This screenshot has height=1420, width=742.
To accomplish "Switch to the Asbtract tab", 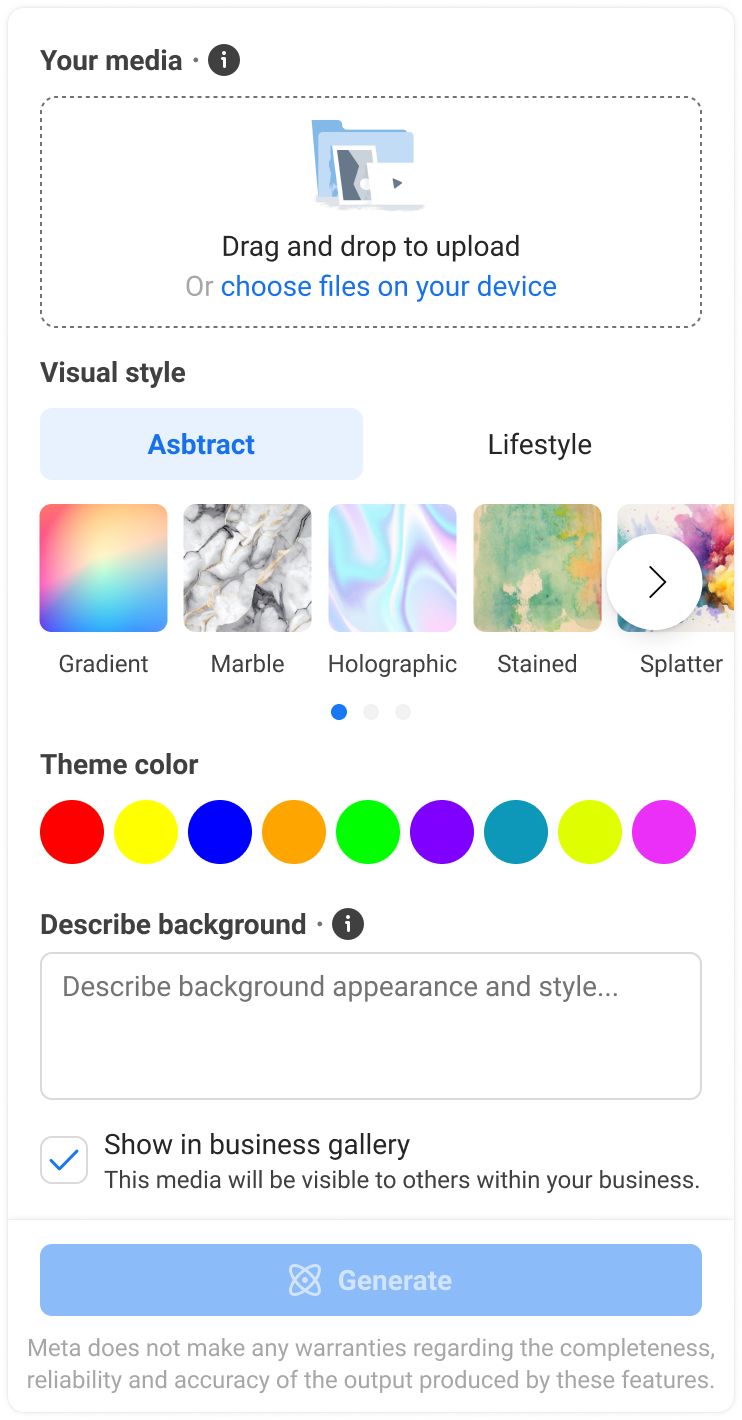I will pyautogui.click(x=201, y=444).
